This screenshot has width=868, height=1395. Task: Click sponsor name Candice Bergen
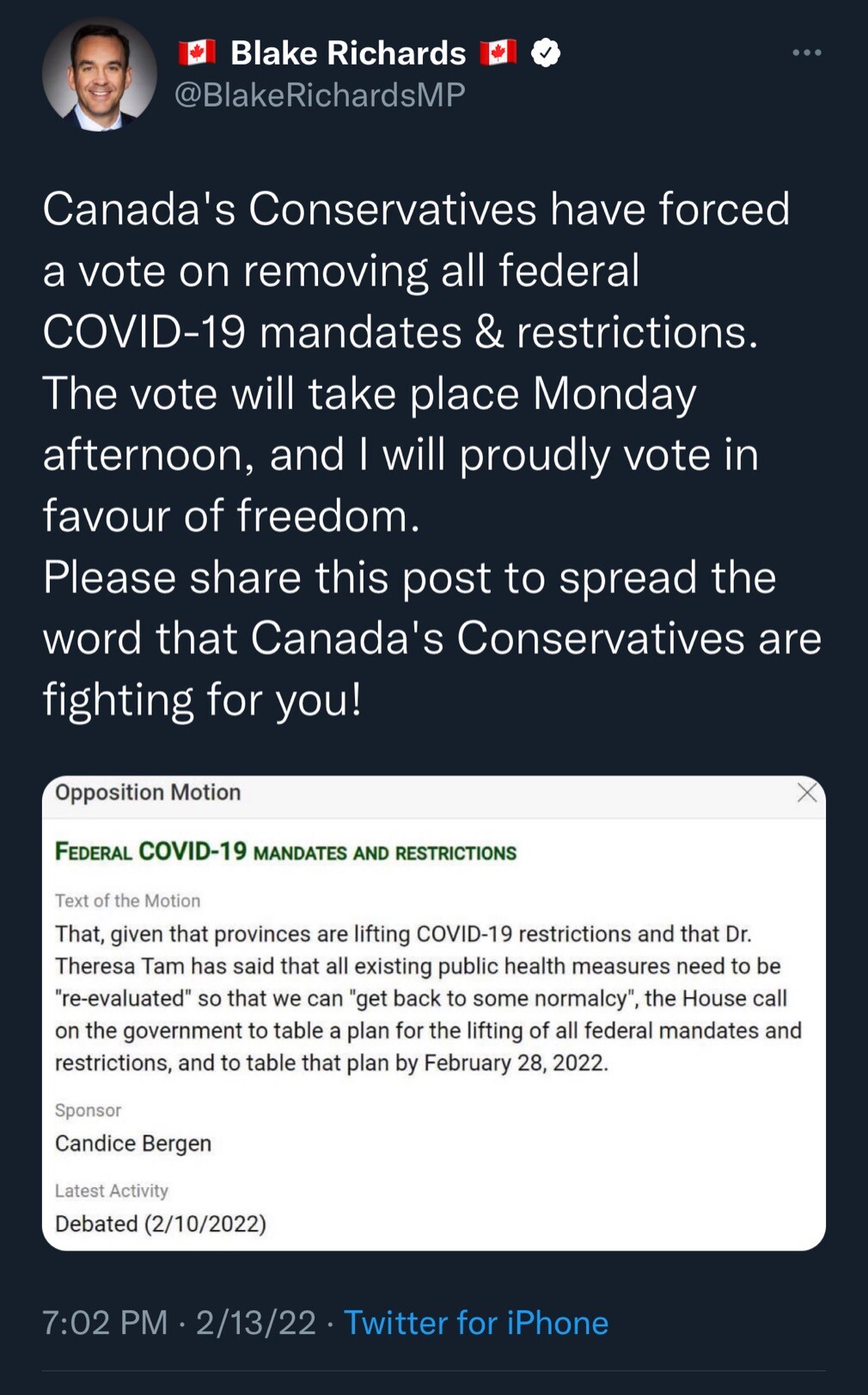click(x=133, y=1143)
